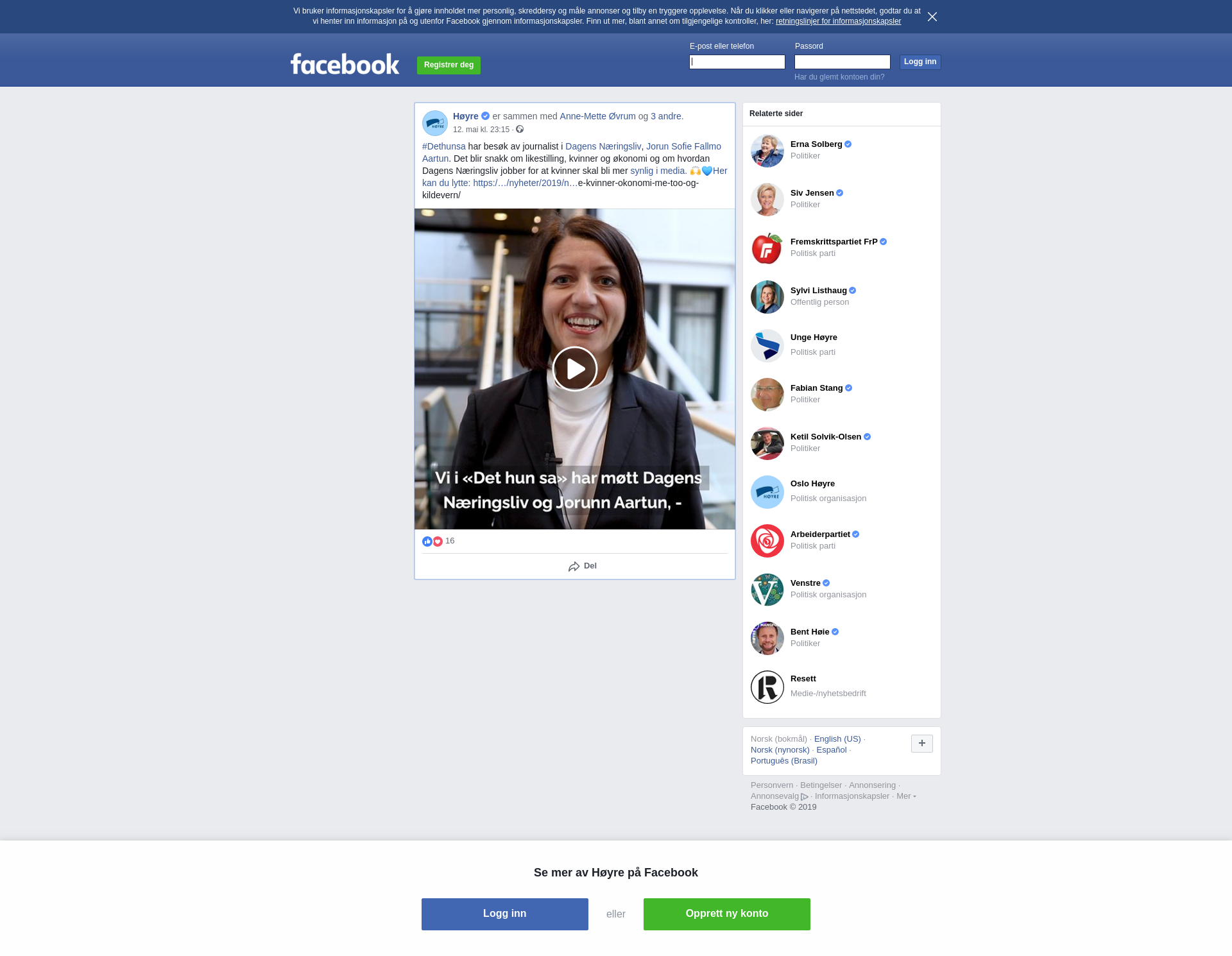Open the Resett page logo

(767, 687)
